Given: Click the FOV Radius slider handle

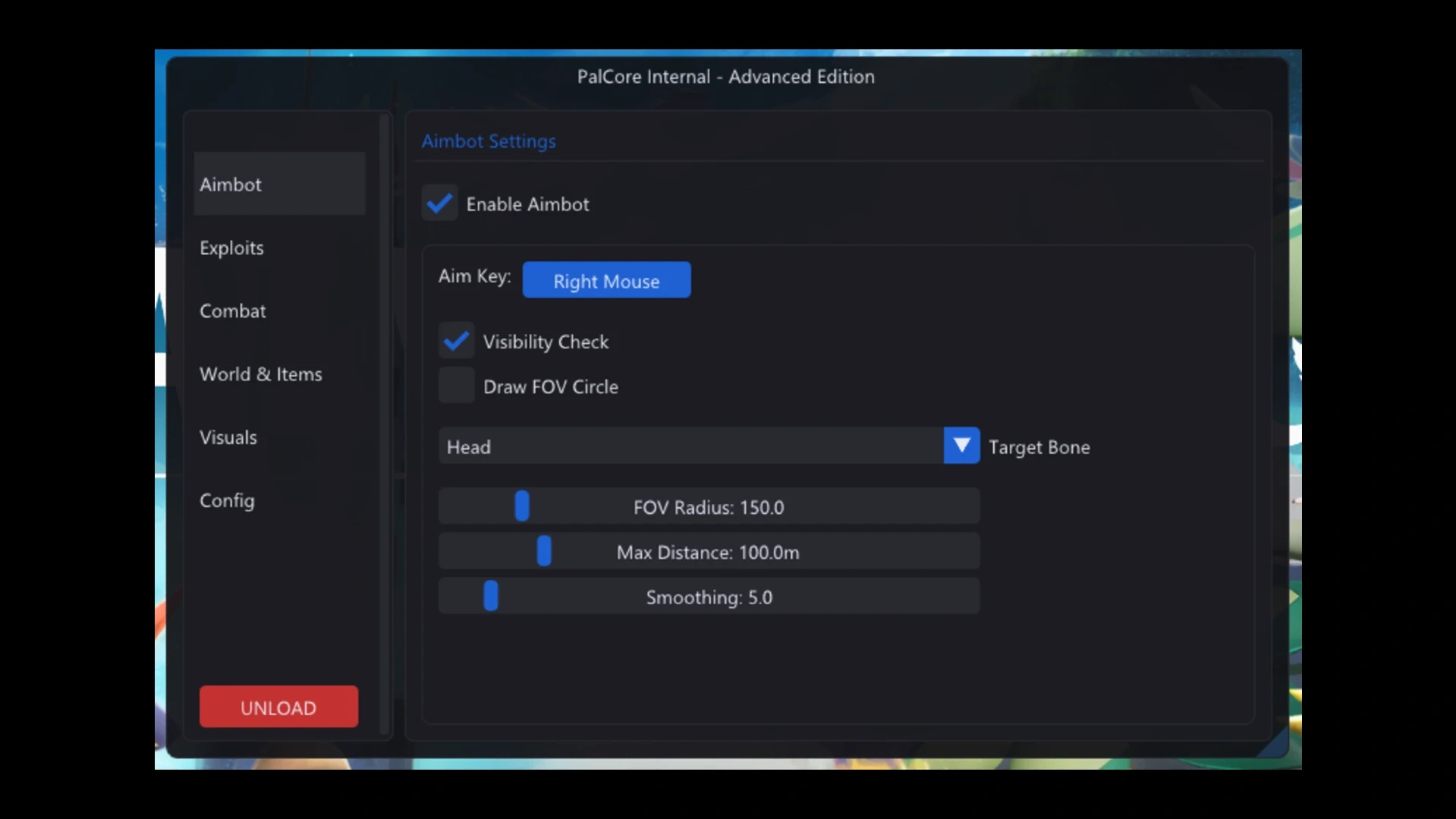Looking at the screenshot, I should (522, 506).
